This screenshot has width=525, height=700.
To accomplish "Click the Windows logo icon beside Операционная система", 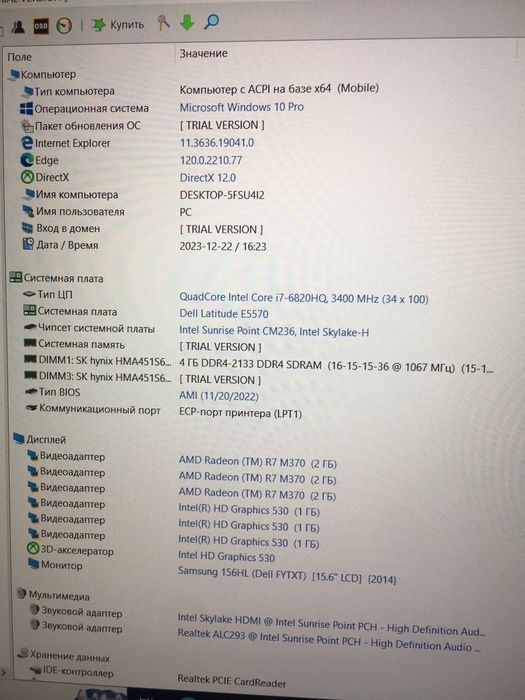I will click(26, 108).
